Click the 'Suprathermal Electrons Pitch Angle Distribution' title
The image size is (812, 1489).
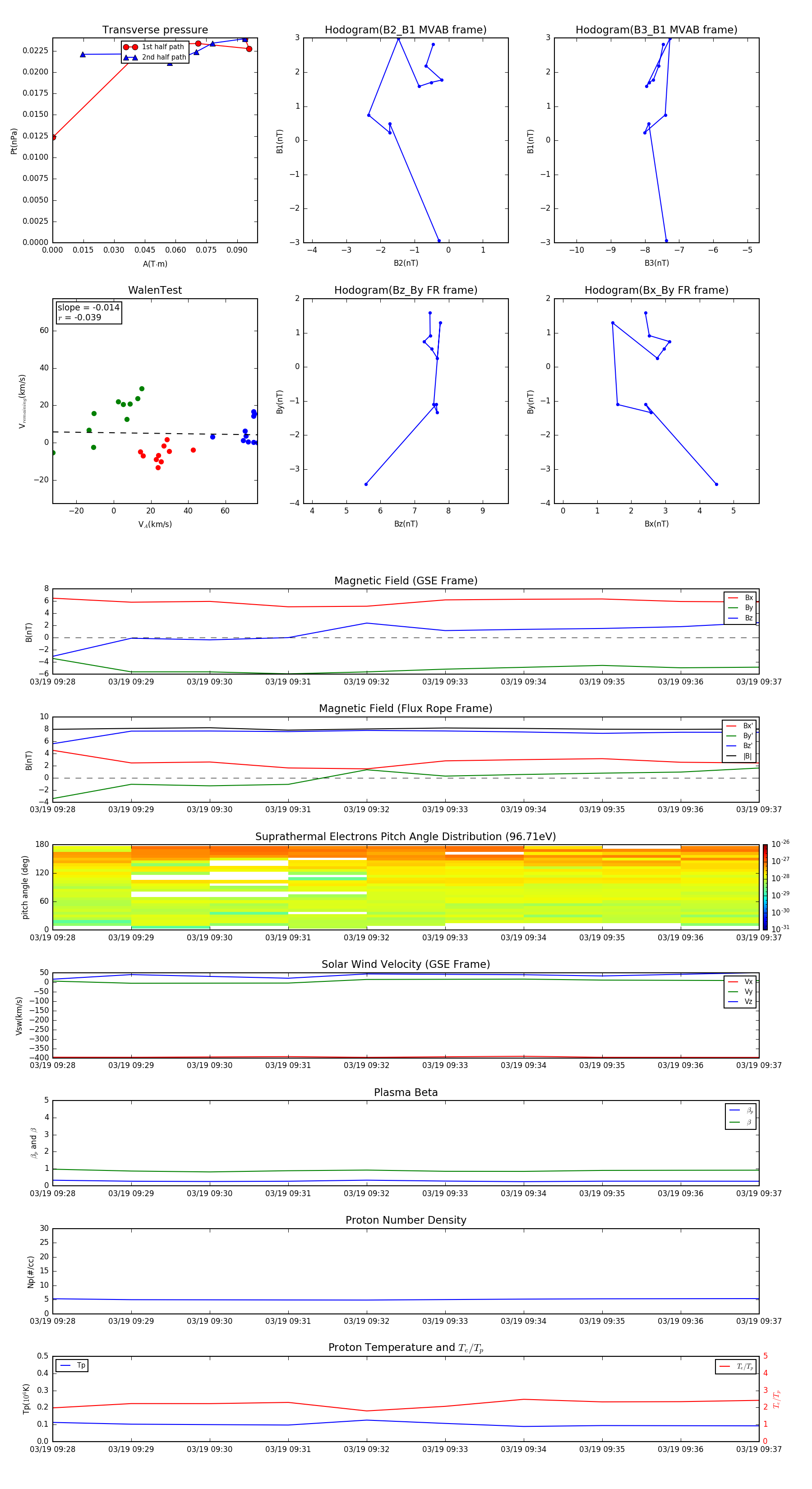coord(406,837)
